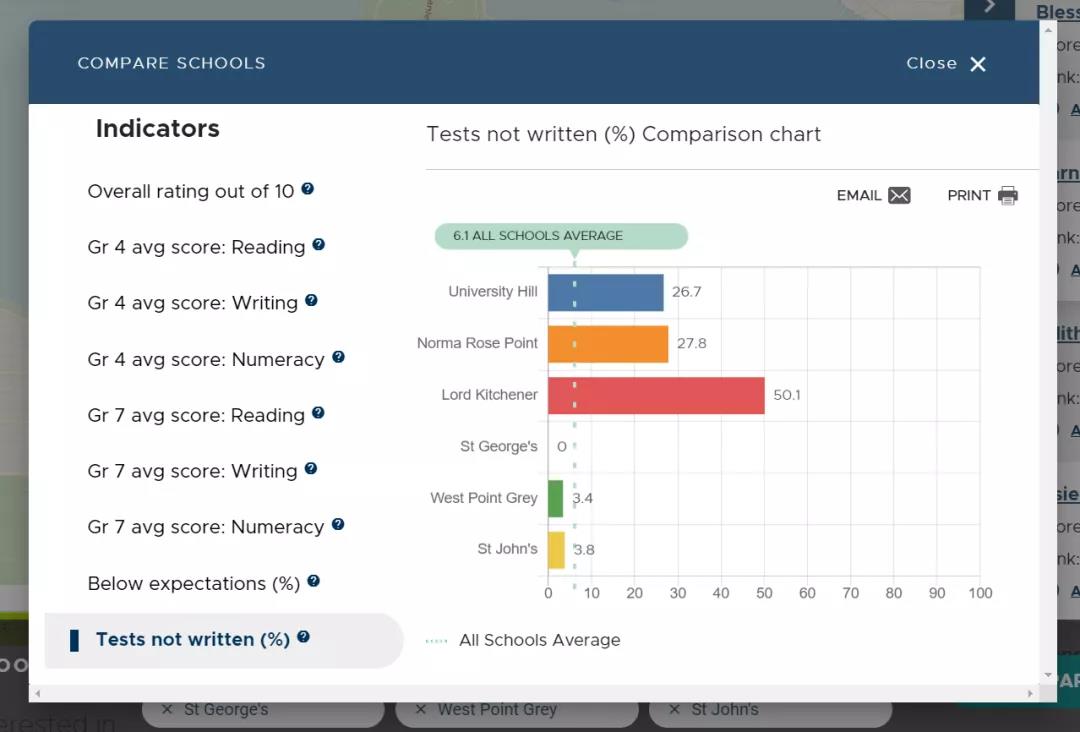Click the Gr 4 Numeracy help icon
This screenshot has height=732, width=1080.
pyautogui.click(x=338, y=357)
